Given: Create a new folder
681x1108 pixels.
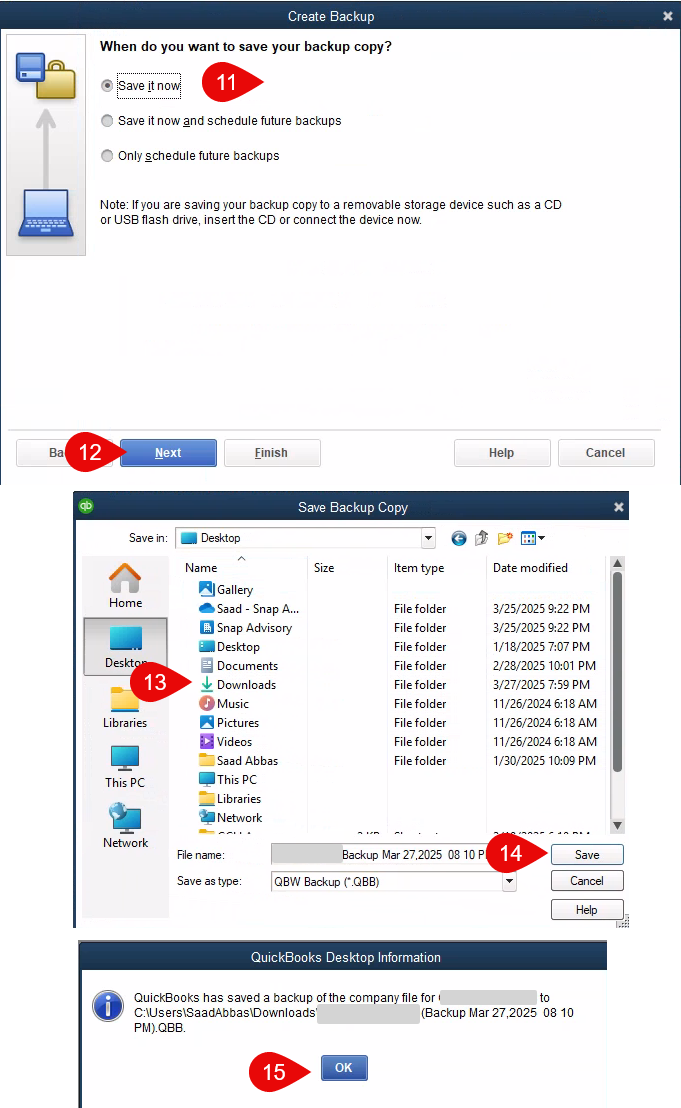Looking at the screenshot, I should 504,538.
